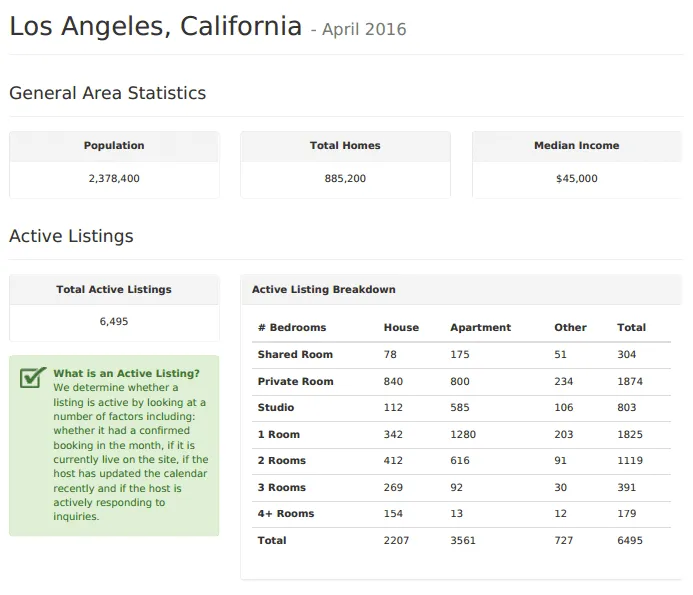The width and height of the screenshot is (693, 595).
Task: Select the Total row label in breakdown table
Action: 272,541
